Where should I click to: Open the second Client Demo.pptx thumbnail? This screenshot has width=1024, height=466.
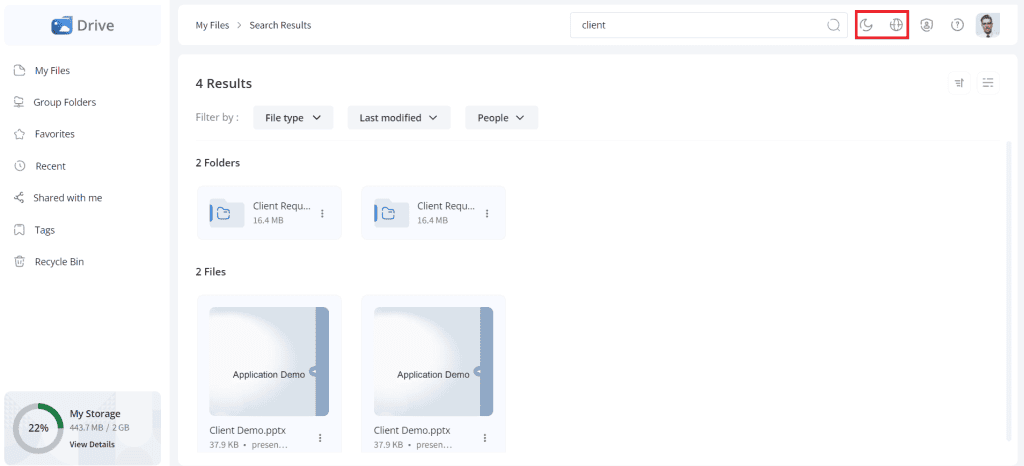(434, 362)
